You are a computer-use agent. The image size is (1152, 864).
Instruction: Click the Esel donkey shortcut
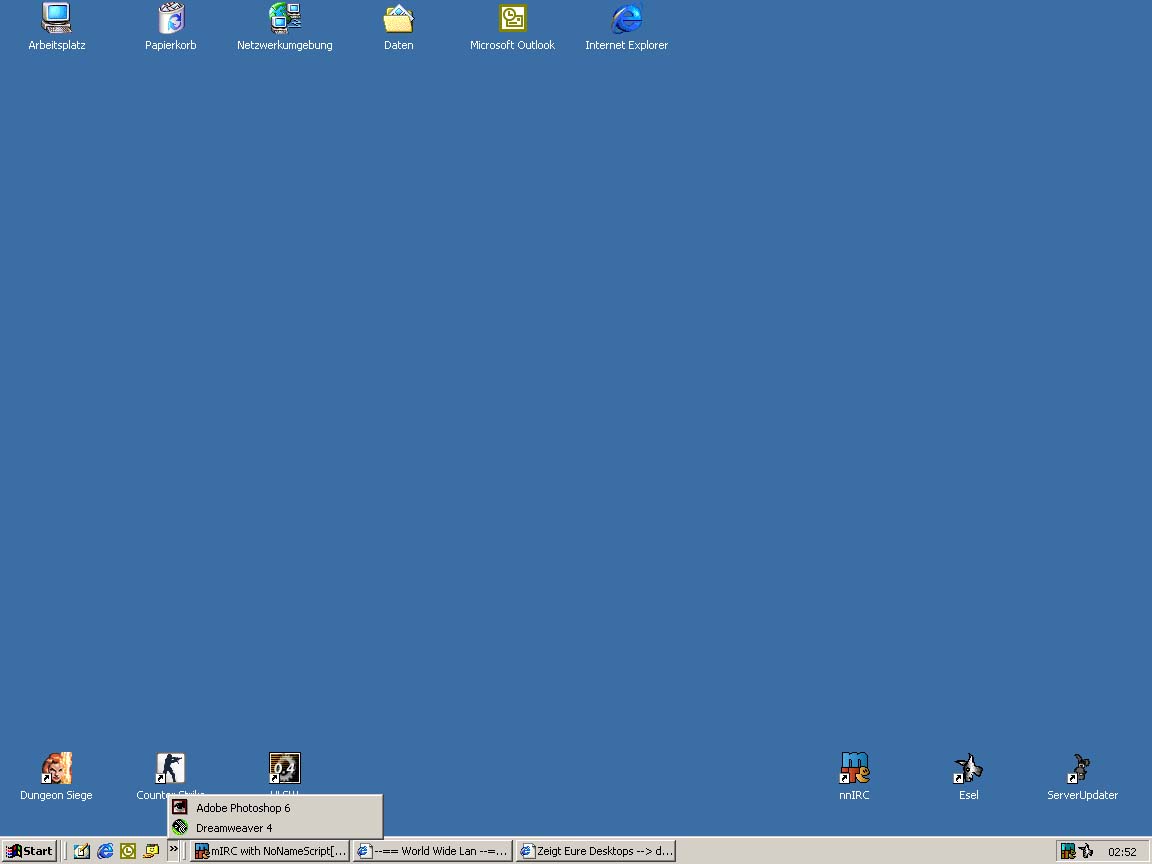[x=968, y=769]
